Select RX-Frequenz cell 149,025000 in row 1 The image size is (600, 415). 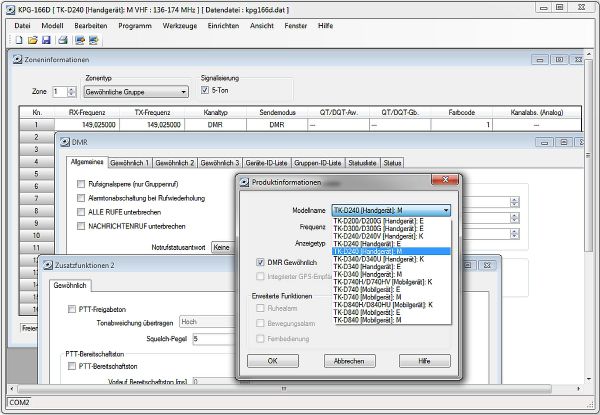87,125
